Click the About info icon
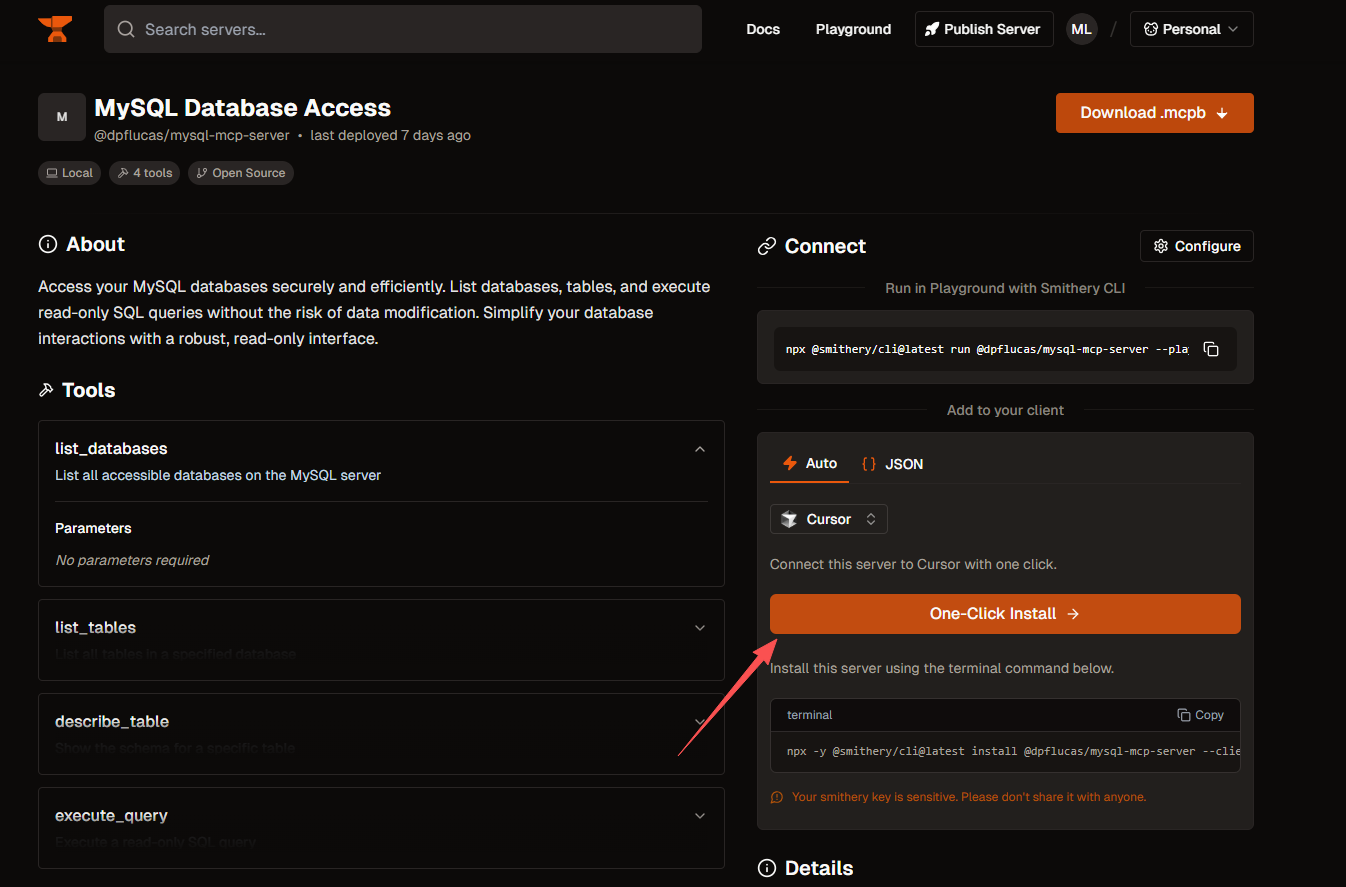The height and width of the screenshot is (887, 1346). pos(47,244)
